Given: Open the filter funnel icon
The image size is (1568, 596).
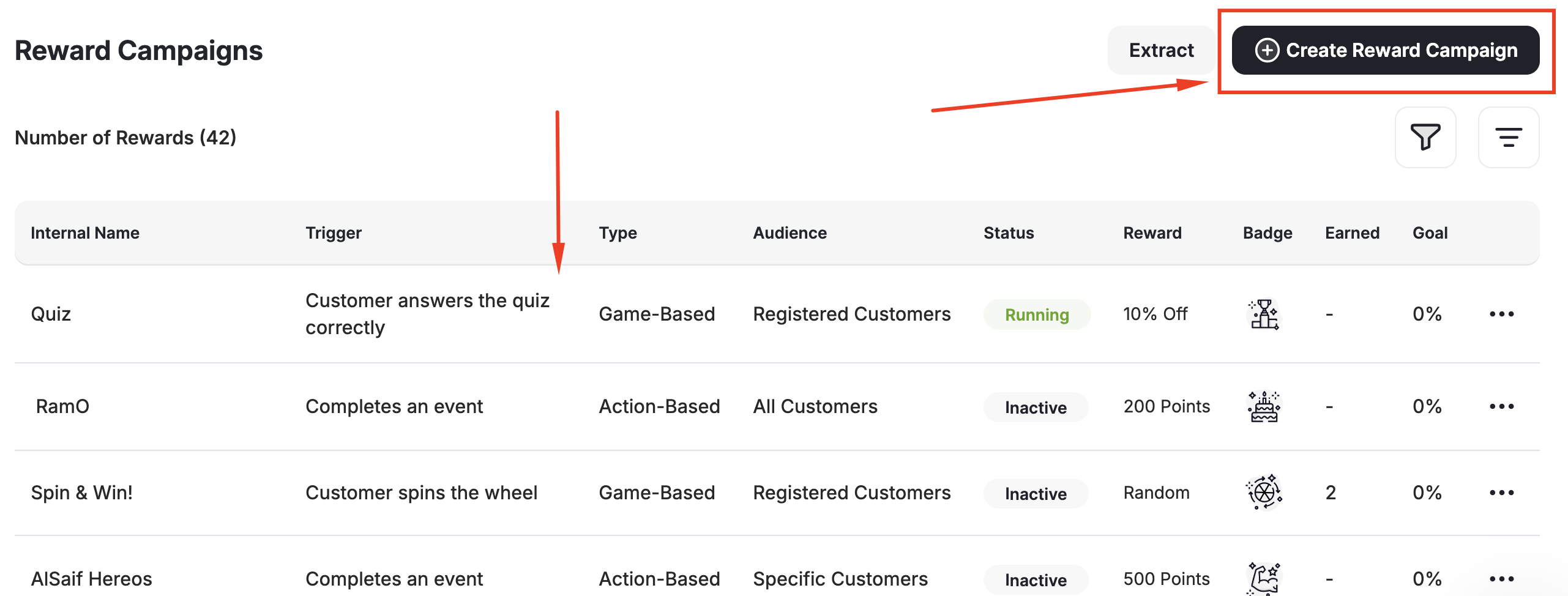Looking at the screenshot, I should point(1425,137).
